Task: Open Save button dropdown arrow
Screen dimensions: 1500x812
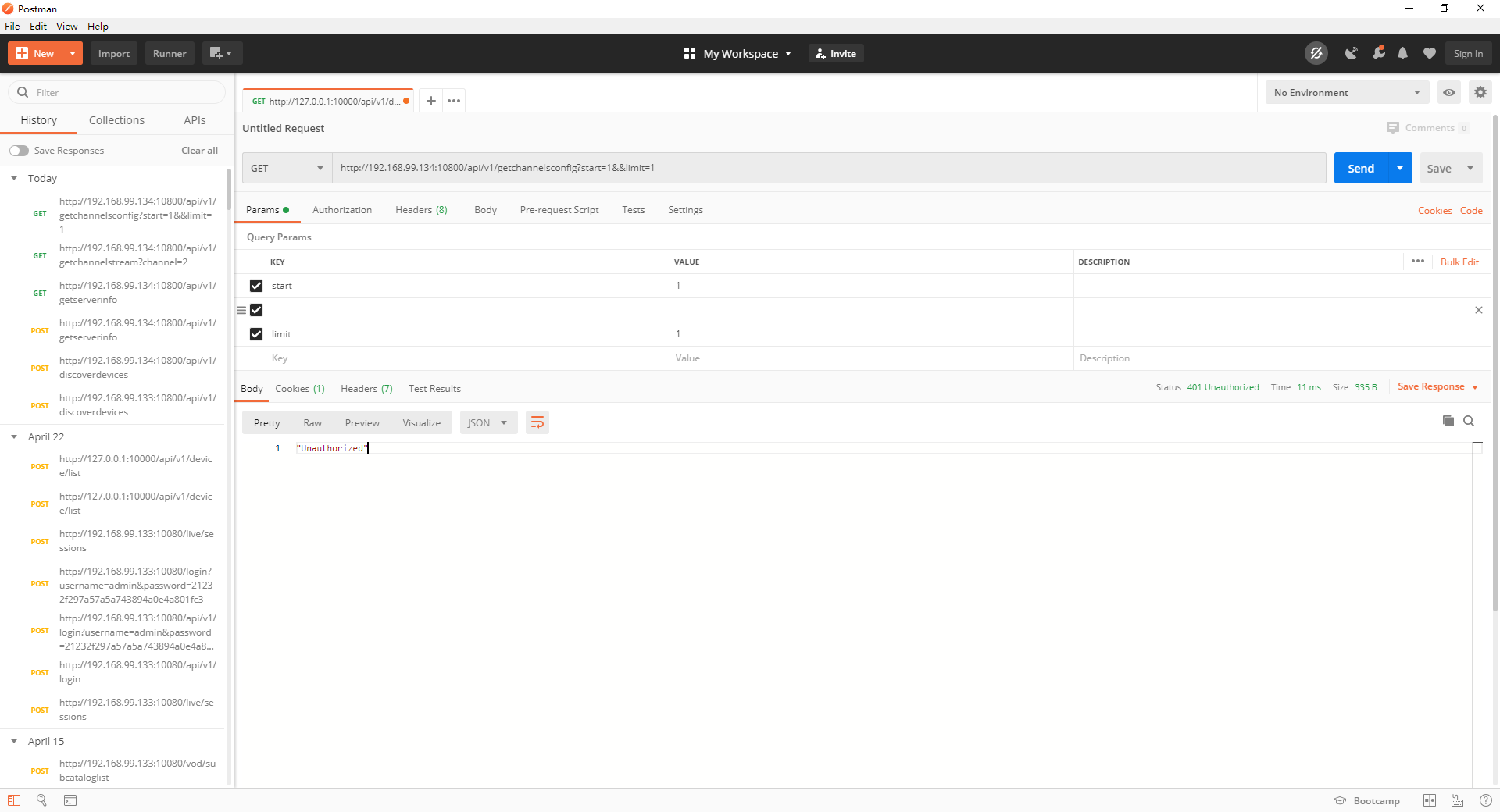Action: (x=1470, y=168)
